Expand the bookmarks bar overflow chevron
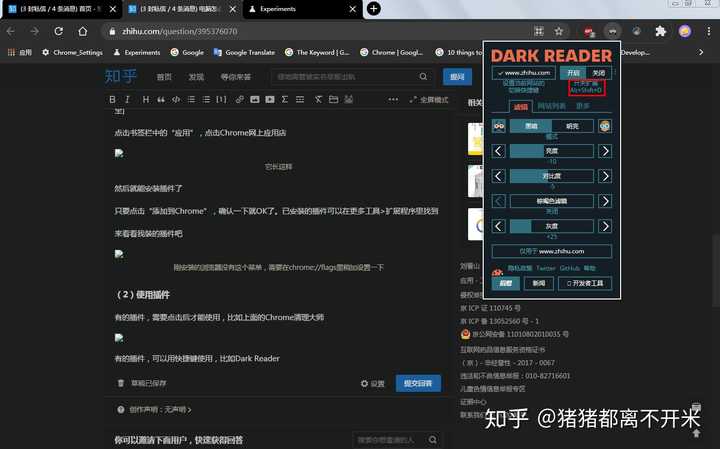Viewport: 720px width, 449px height. click(701, 52)
